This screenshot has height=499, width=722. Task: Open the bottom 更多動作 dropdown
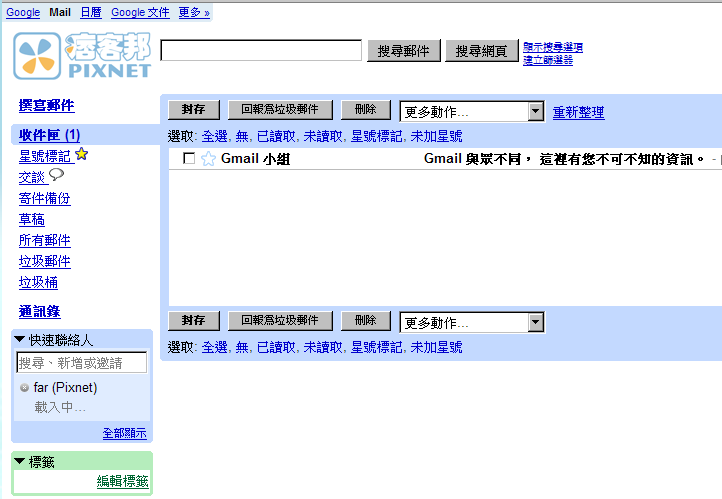pos(472,322)
